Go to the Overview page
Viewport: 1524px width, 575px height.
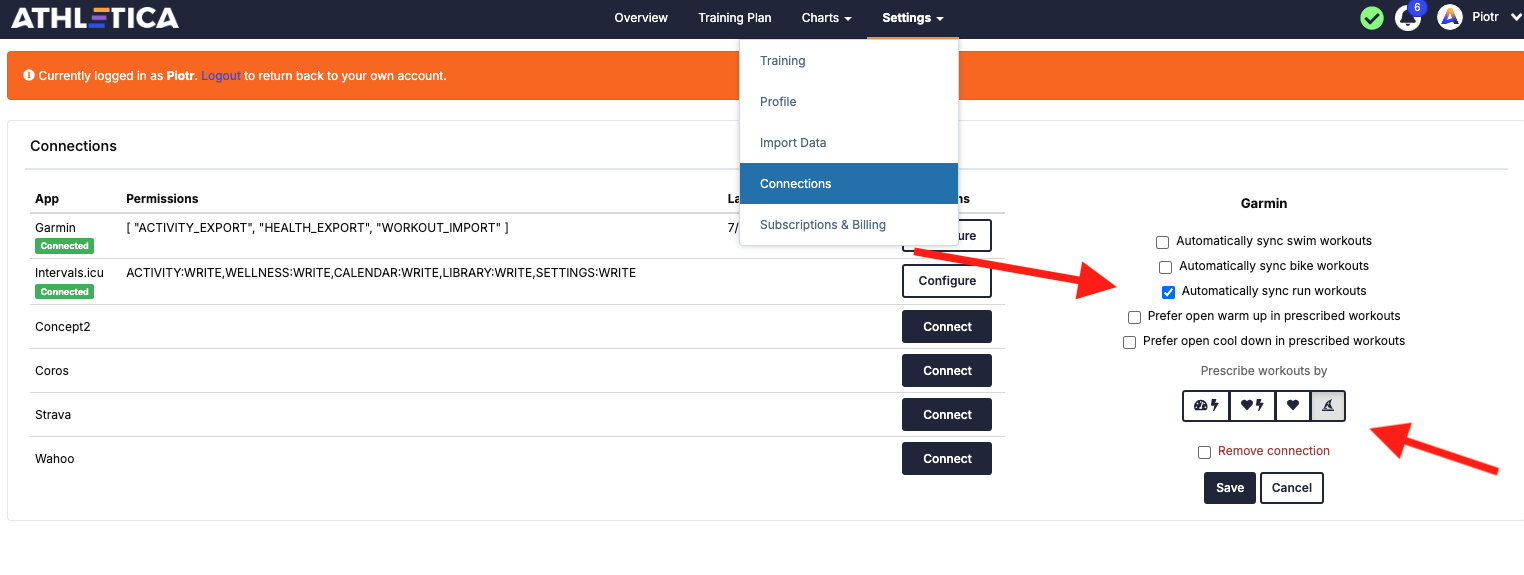click(641, 18)
